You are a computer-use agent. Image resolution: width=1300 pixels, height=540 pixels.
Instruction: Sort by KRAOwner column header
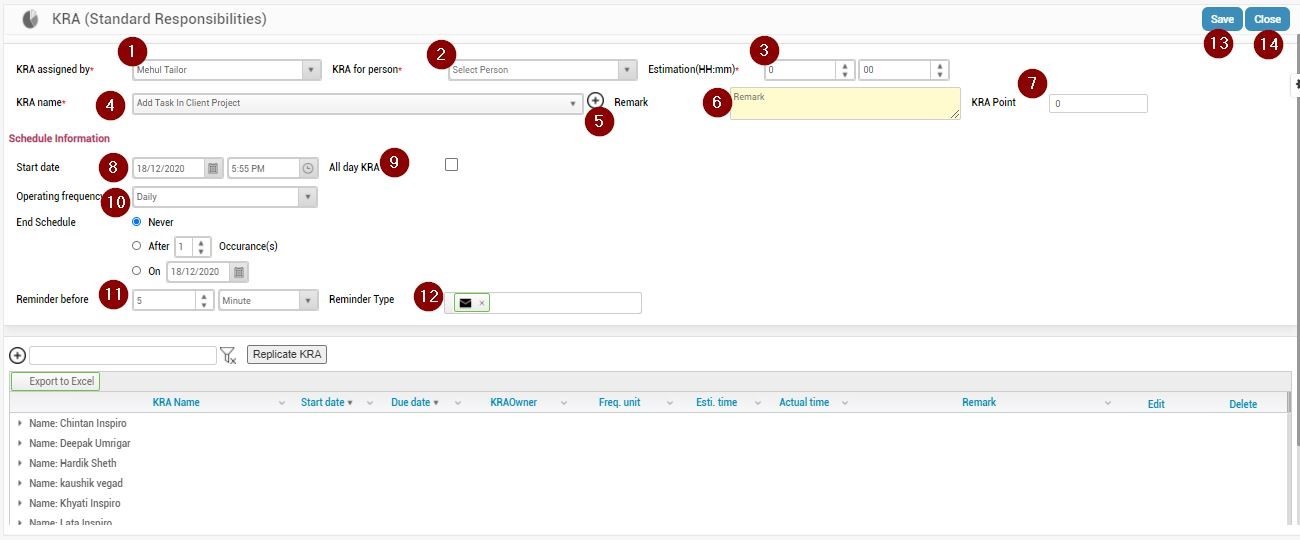coord(513,403)
